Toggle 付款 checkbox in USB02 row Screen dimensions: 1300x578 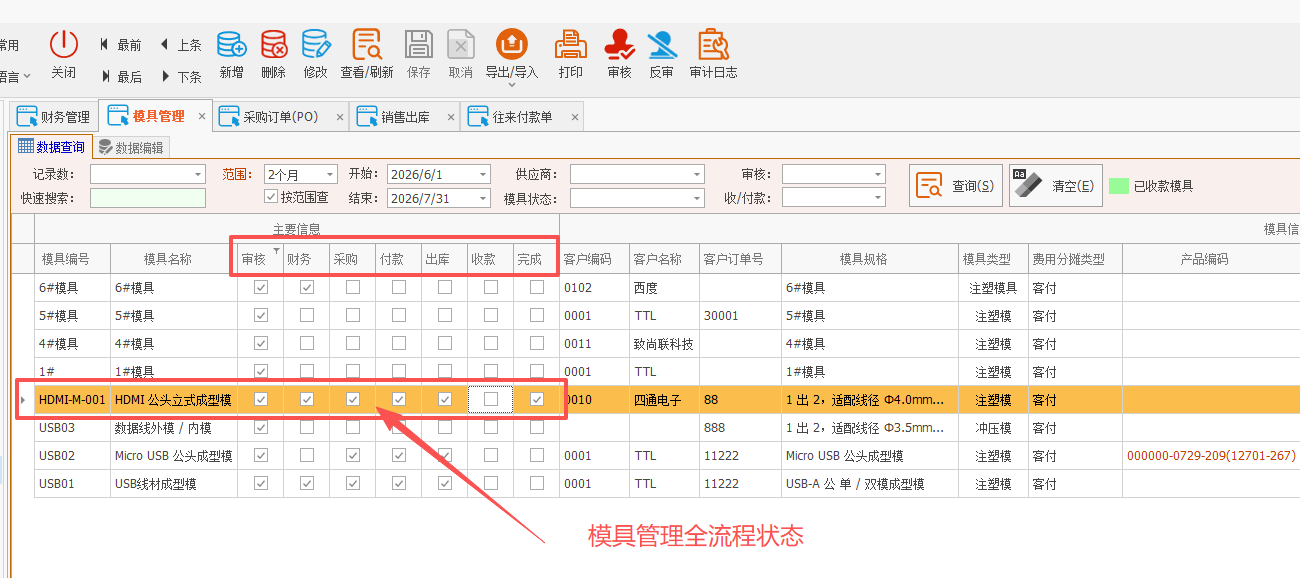(399, 455)
